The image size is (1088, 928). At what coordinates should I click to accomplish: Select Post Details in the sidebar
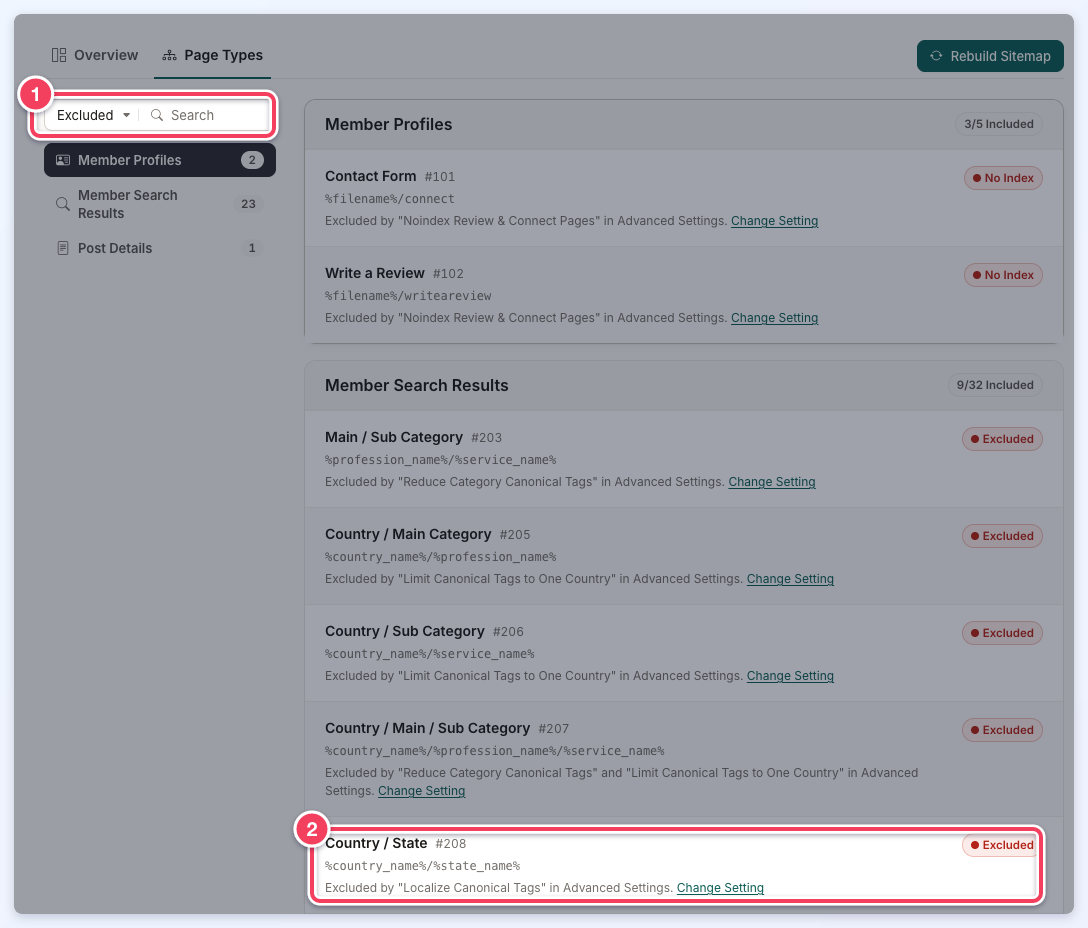pyautogui.click(x=160, y=248)
